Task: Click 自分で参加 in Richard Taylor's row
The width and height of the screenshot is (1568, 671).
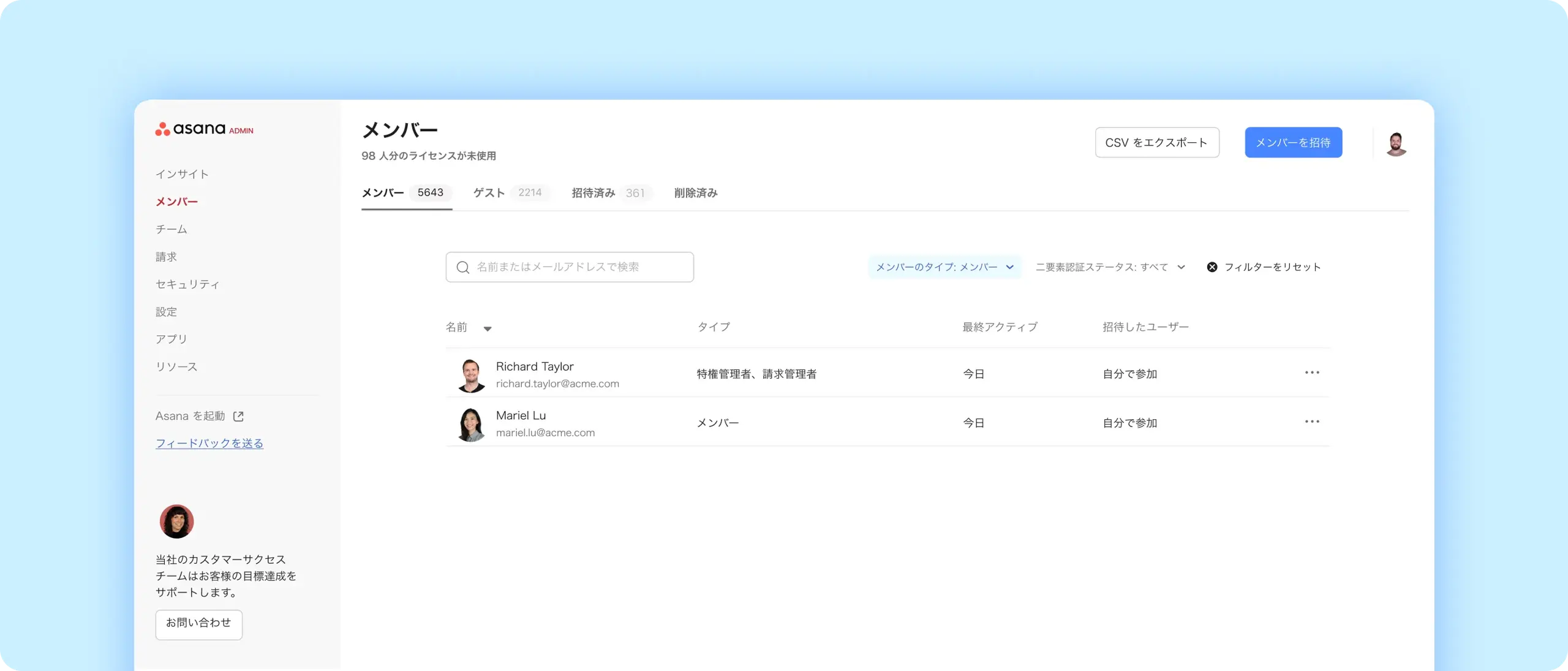Action: click(1129, 374)
